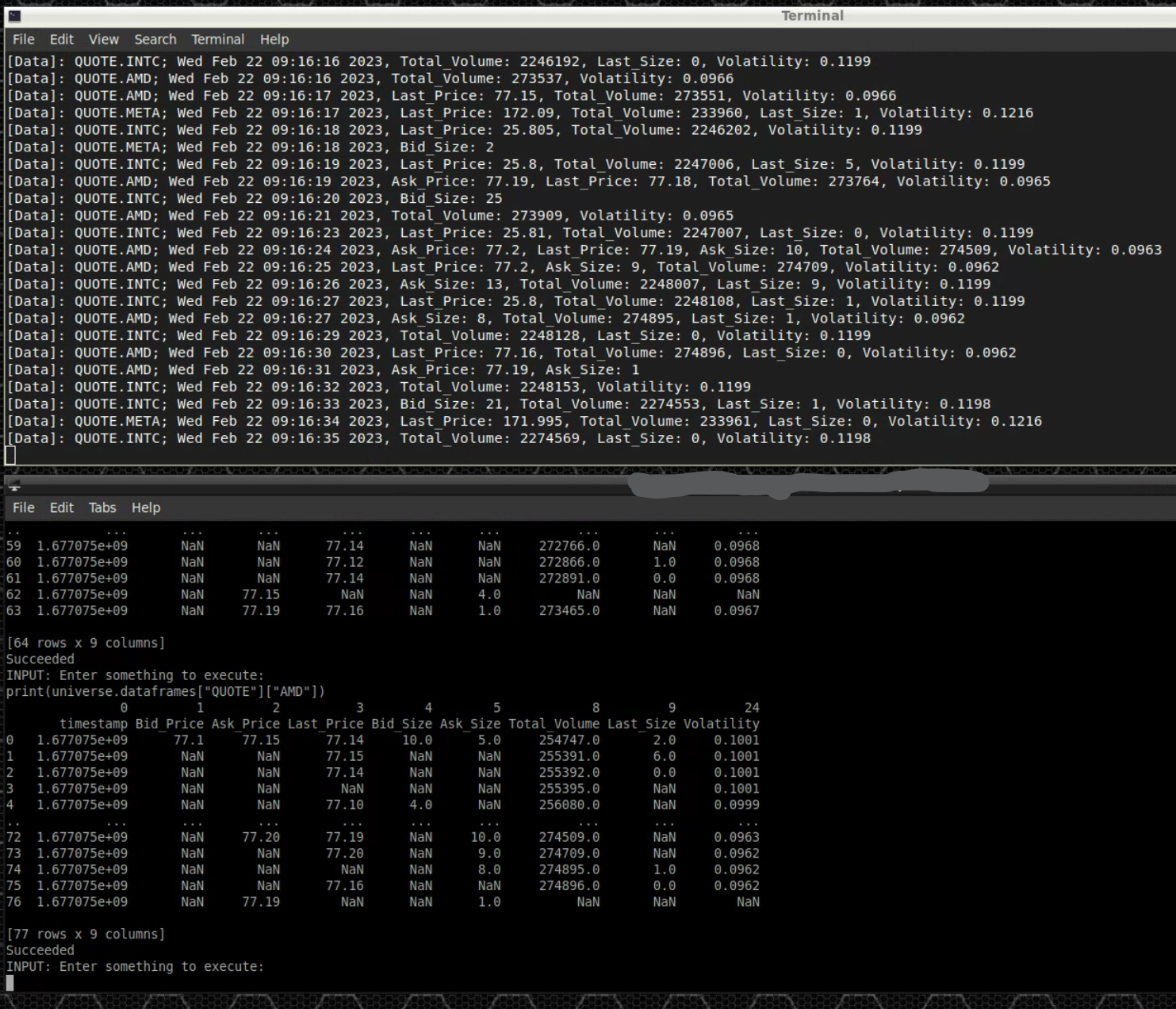This screenshot has height=1009, width=1176.
Task: Click the QUOTE.AMD line with Last_Price 77.16
Action: tap(511, 353)
